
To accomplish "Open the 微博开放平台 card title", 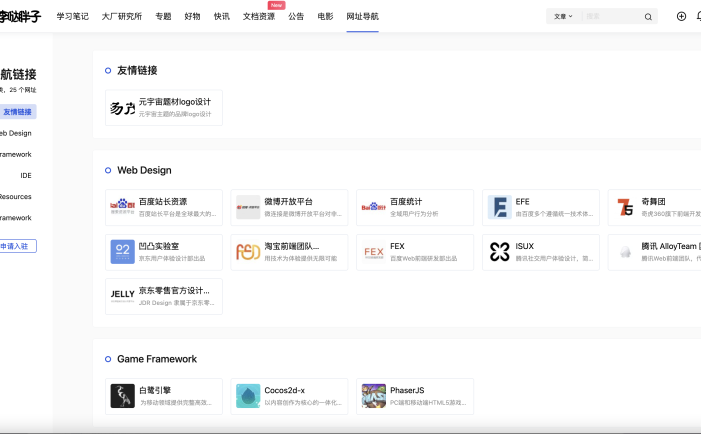I will (288, 202).
